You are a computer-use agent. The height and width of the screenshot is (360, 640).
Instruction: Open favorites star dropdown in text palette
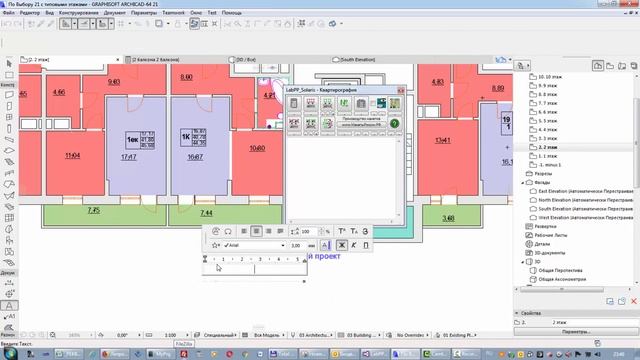216,245
